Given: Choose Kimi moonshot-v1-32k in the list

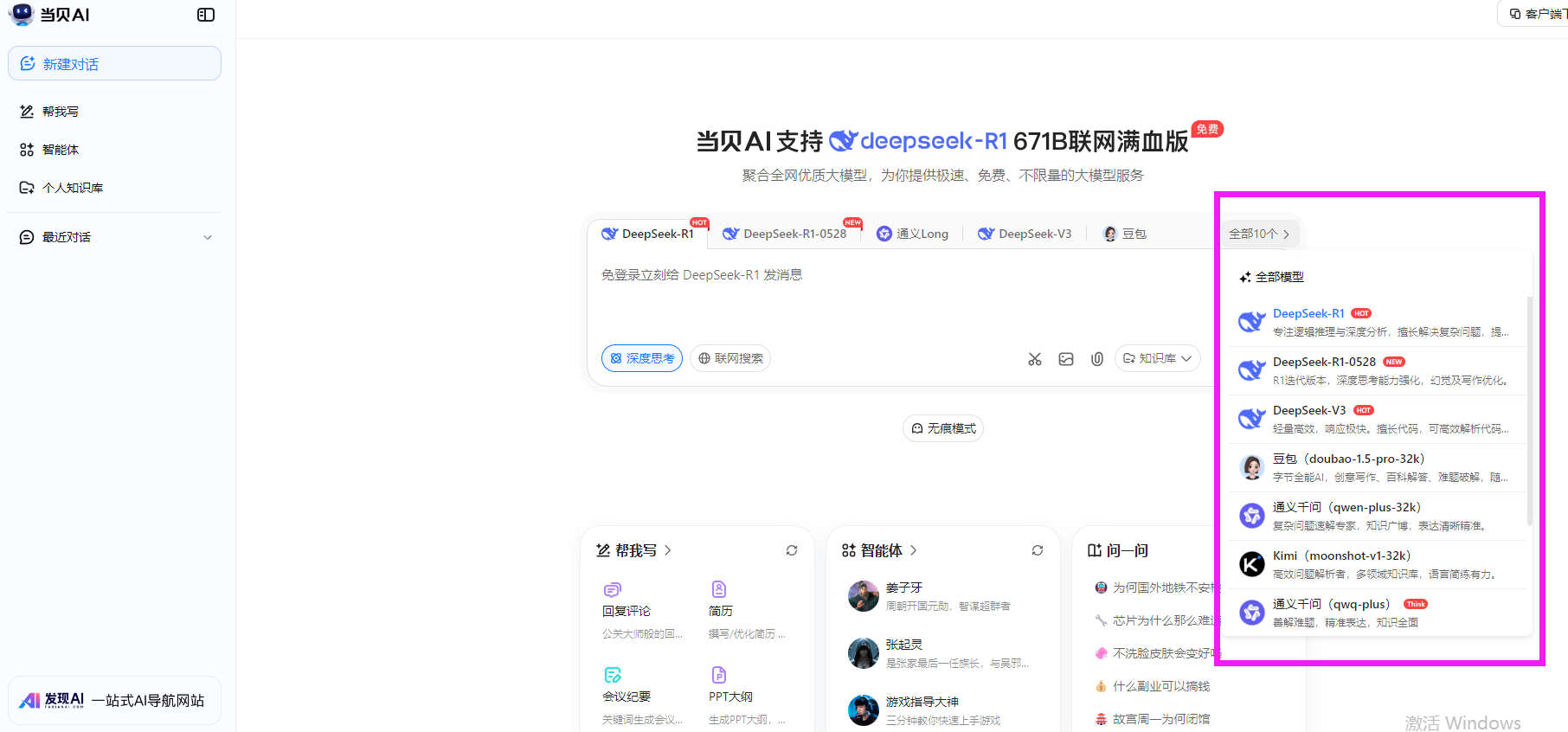Looking at the screenshot, I should [x=1378, y=564].
